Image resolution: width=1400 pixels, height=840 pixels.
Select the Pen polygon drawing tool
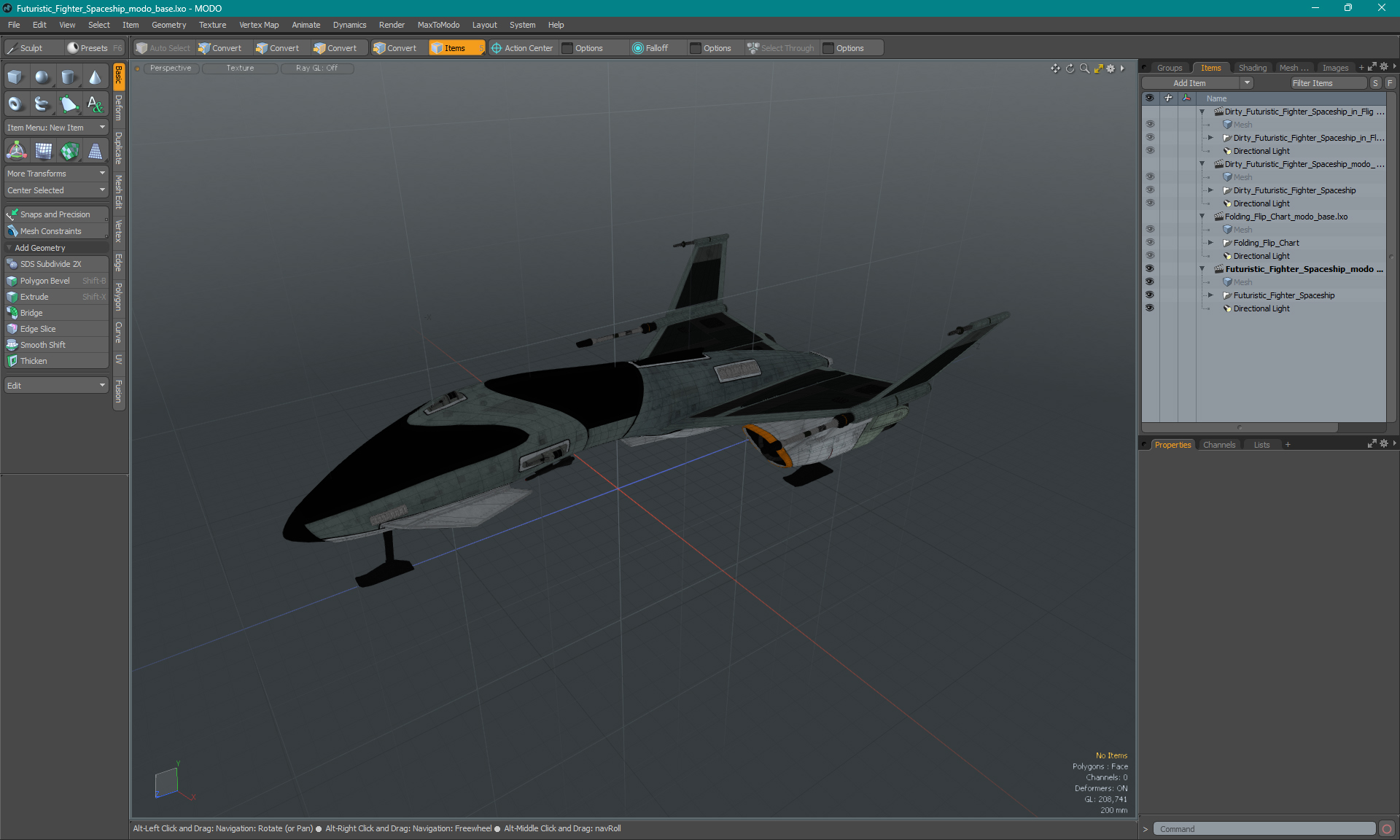[x=69, y=104]
